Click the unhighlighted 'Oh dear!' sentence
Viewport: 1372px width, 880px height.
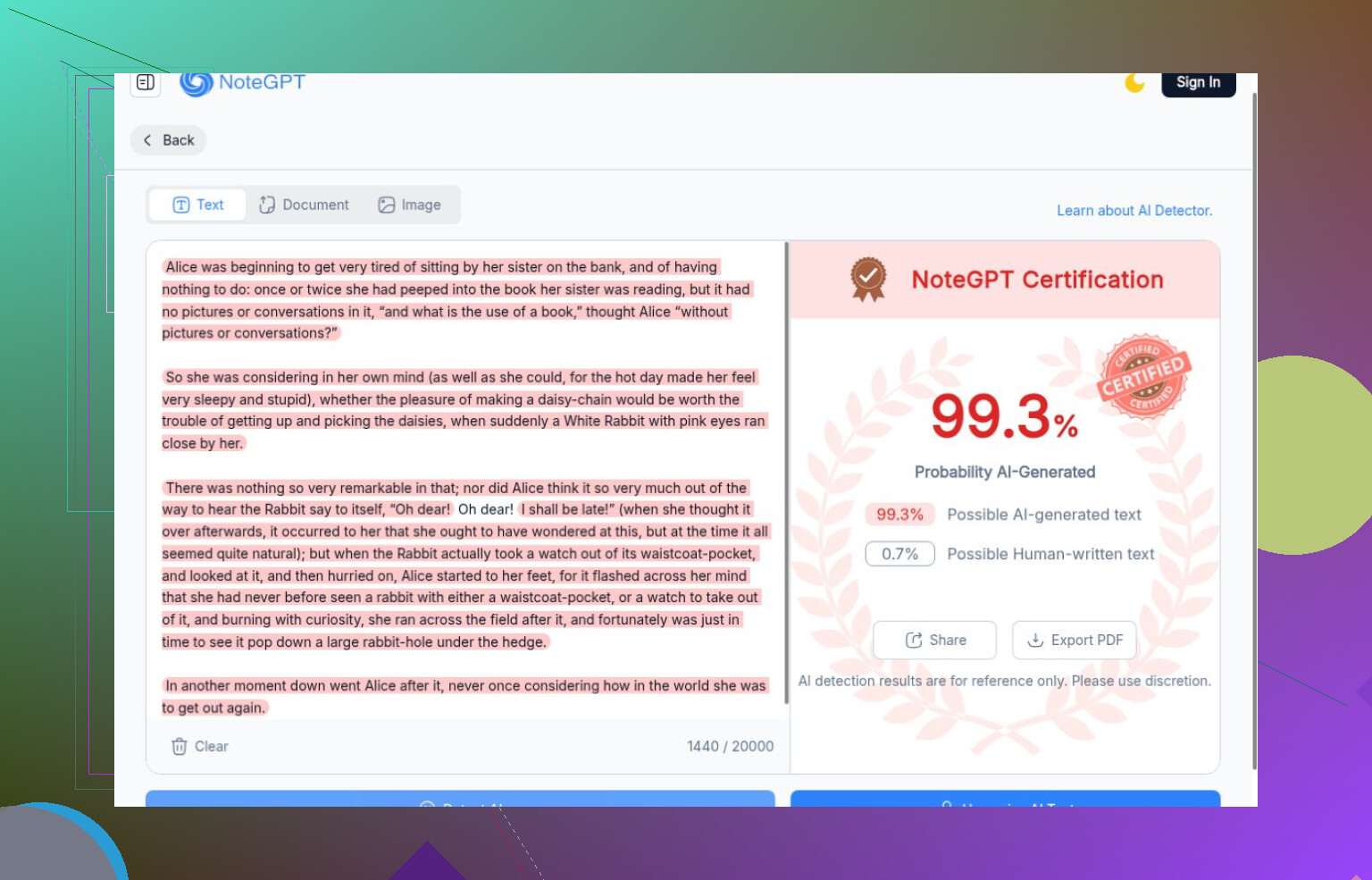(486, 509)
